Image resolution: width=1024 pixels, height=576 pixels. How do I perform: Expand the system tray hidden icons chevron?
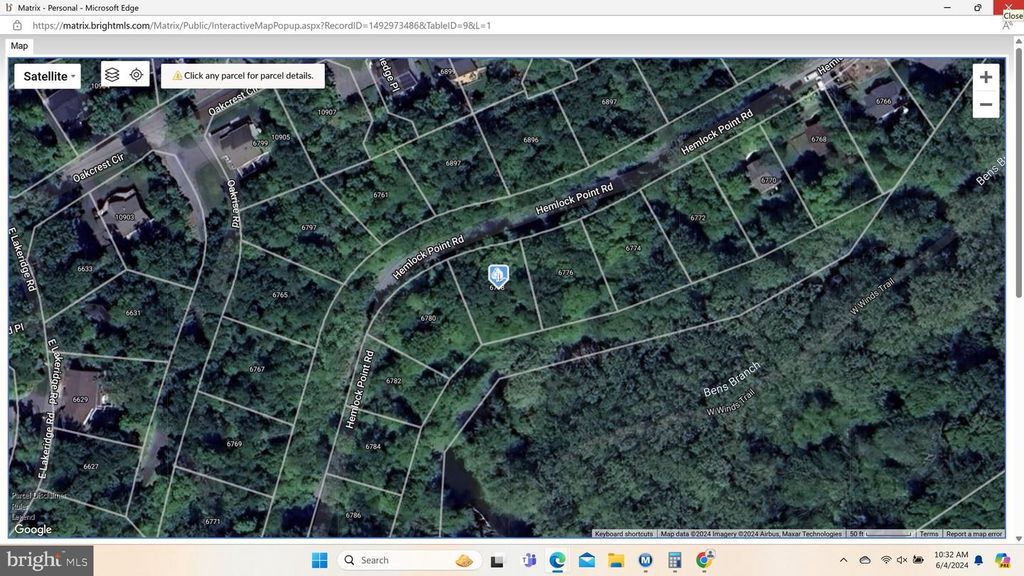point(843,560)
